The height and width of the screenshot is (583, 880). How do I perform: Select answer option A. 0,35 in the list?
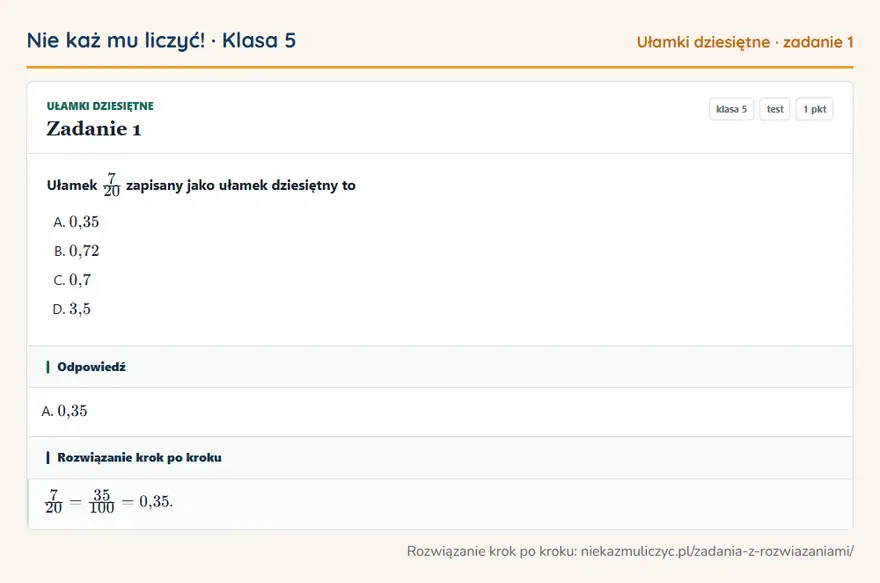pyautogui.click(x=76, y=222)
